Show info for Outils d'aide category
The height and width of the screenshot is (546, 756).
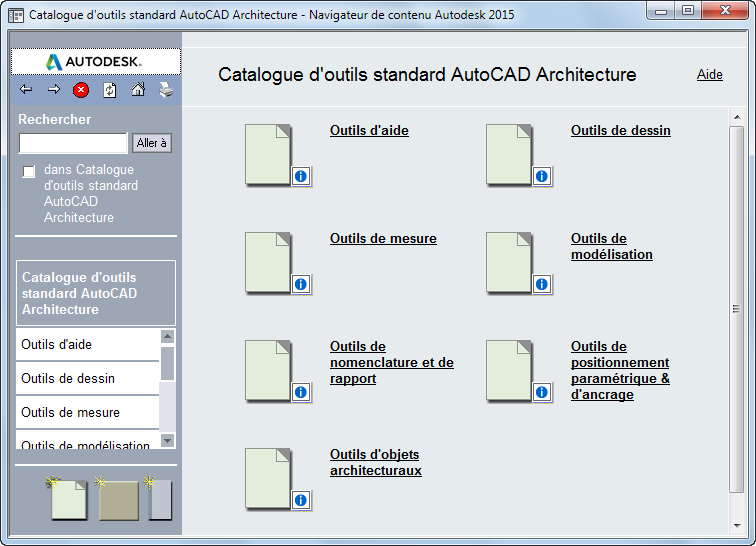(301, 176)
